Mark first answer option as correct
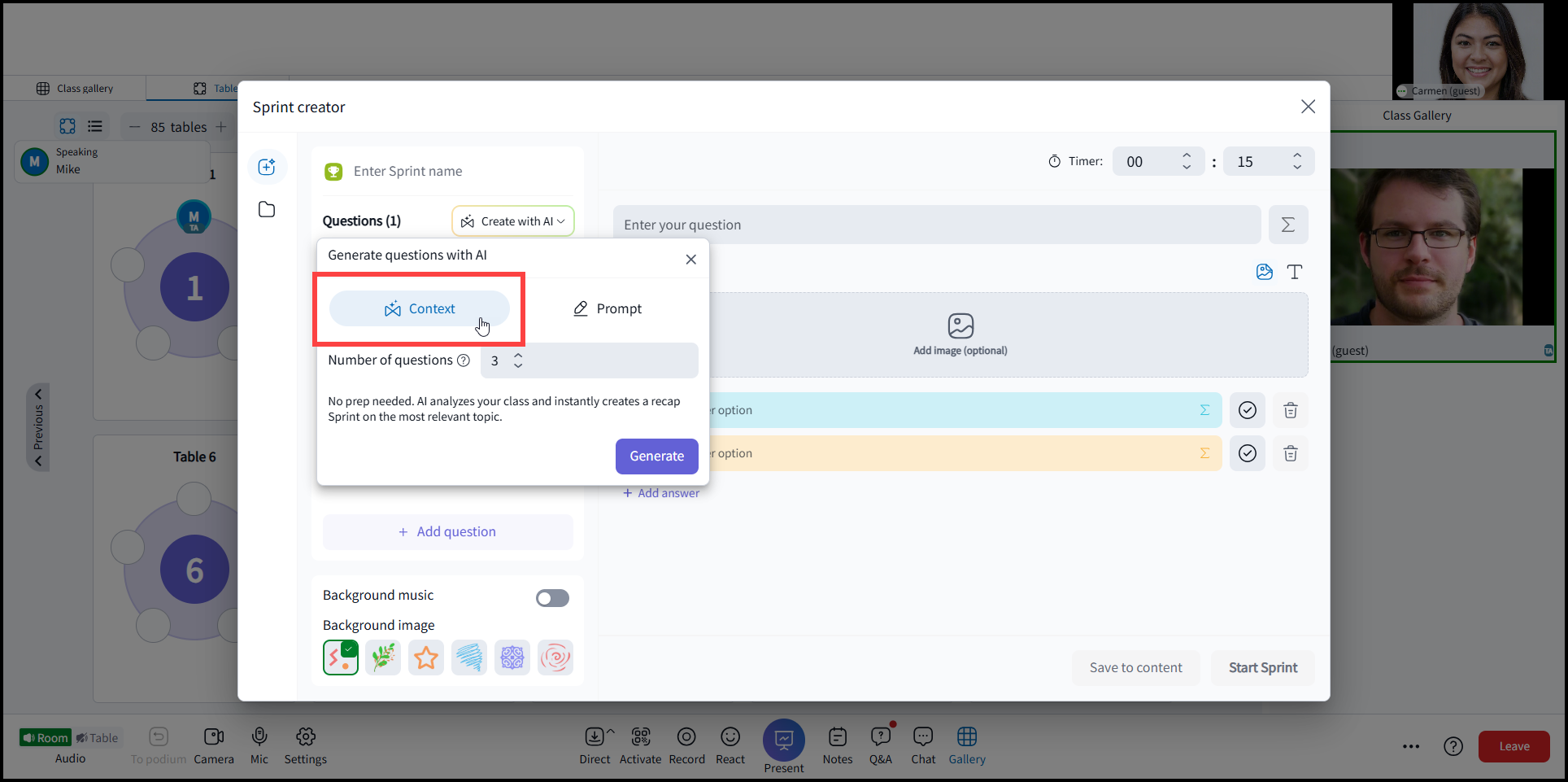 (1248, 410)
